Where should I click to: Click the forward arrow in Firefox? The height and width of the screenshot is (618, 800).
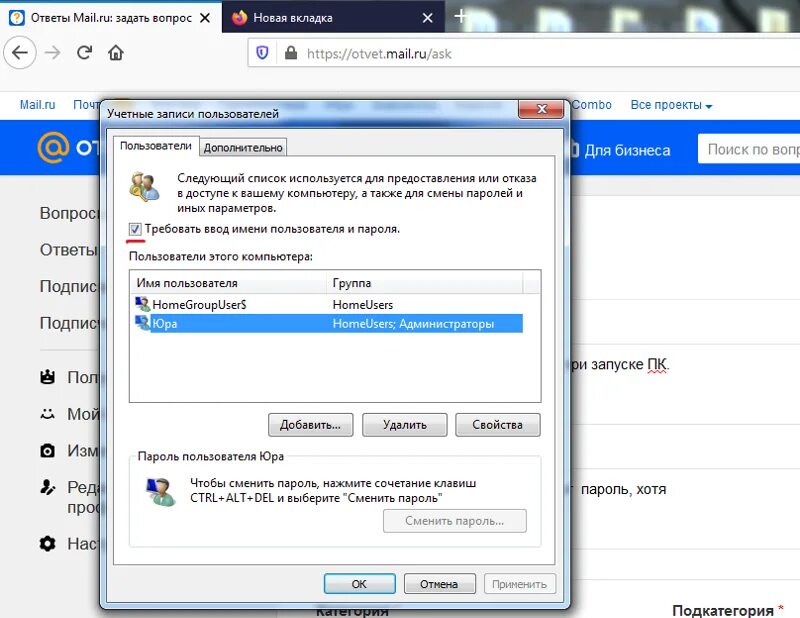click(53, 53)
